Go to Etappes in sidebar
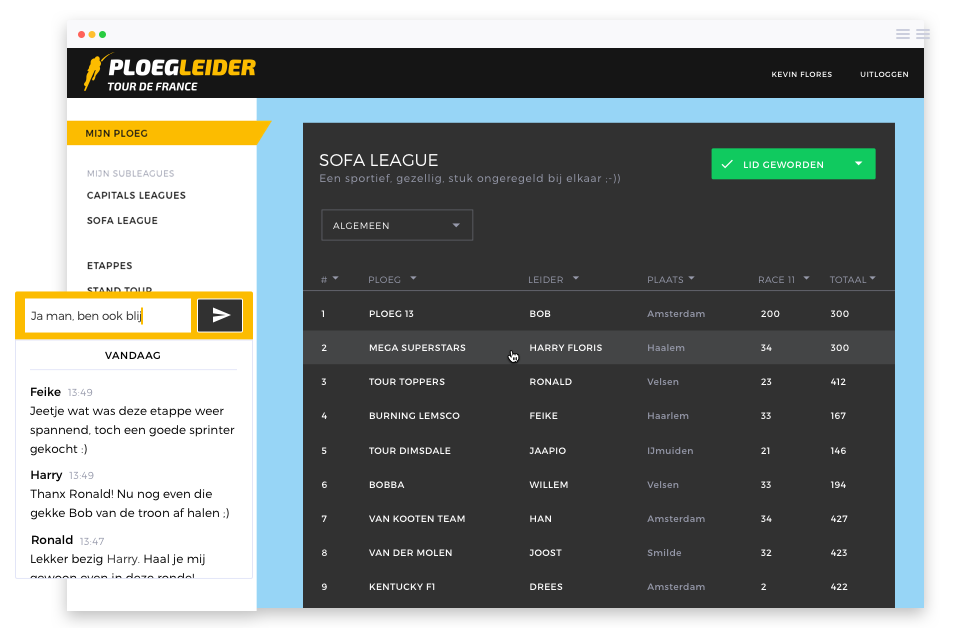 [x=109, y=265]
